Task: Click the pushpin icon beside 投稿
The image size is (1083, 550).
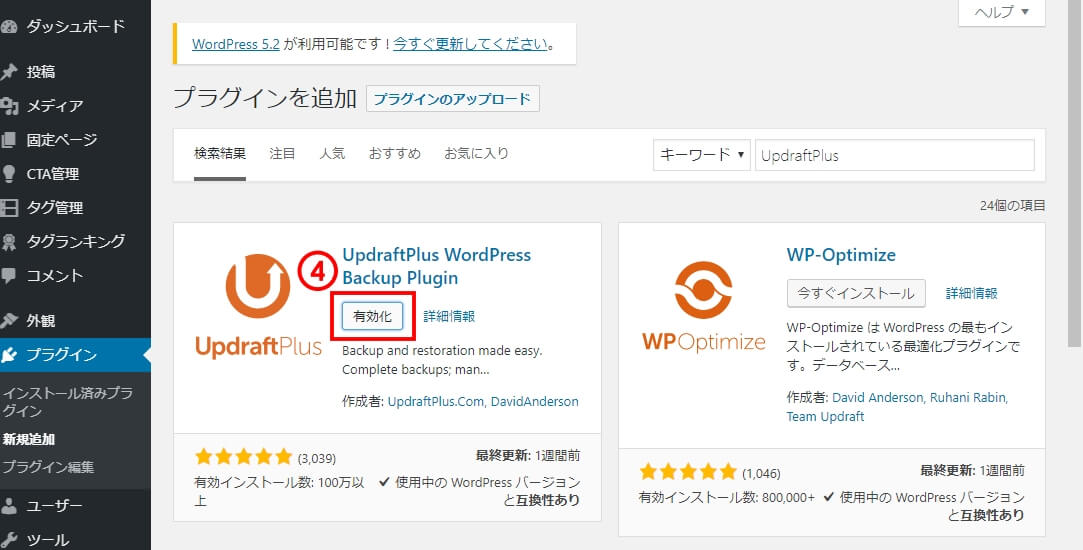Action: pos(8,72)
